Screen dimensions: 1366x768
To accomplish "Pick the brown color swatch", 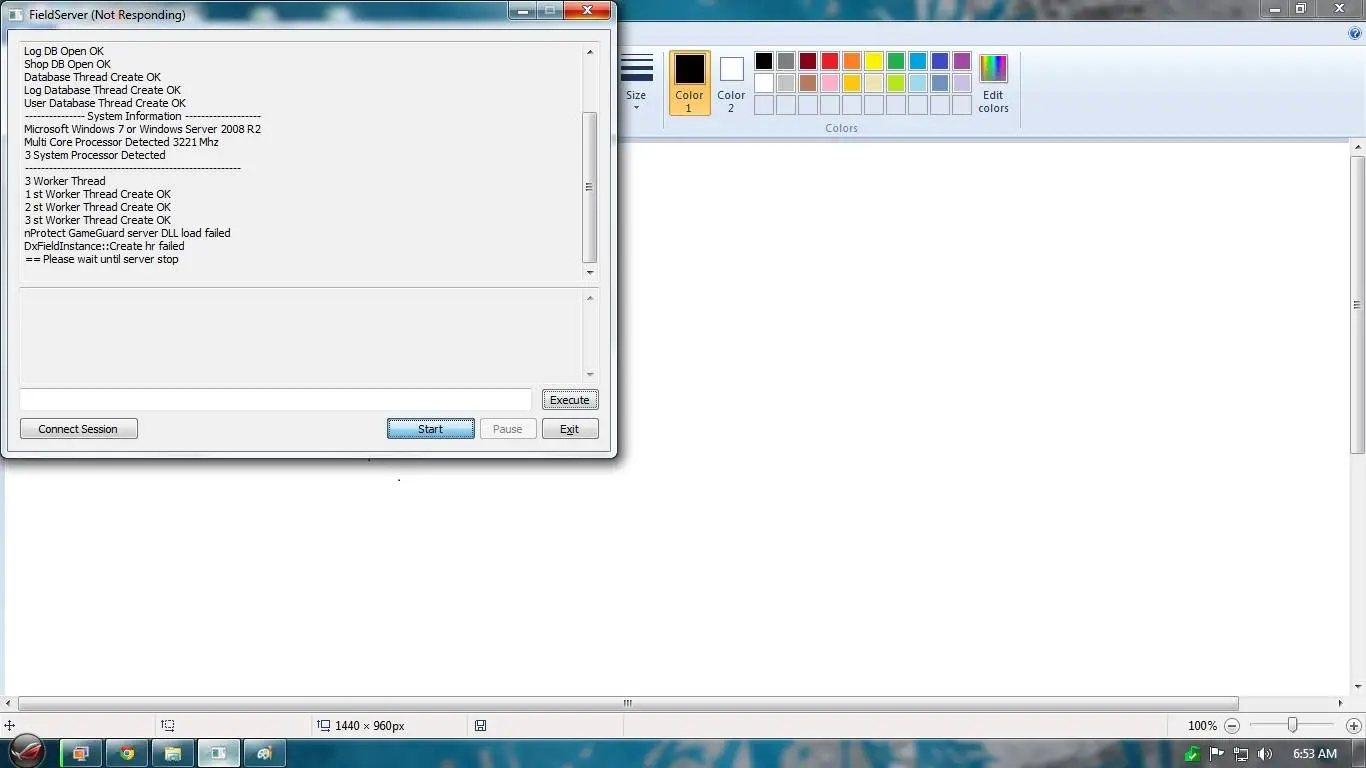I will pyautogui.click(x=808, y=83).
